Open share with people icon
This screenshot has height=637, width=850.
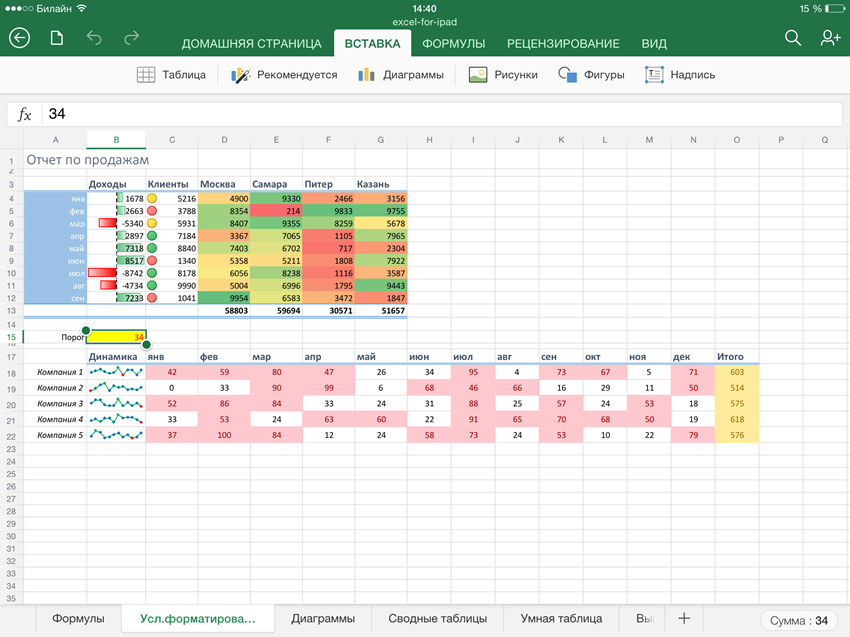coord(830,38)
